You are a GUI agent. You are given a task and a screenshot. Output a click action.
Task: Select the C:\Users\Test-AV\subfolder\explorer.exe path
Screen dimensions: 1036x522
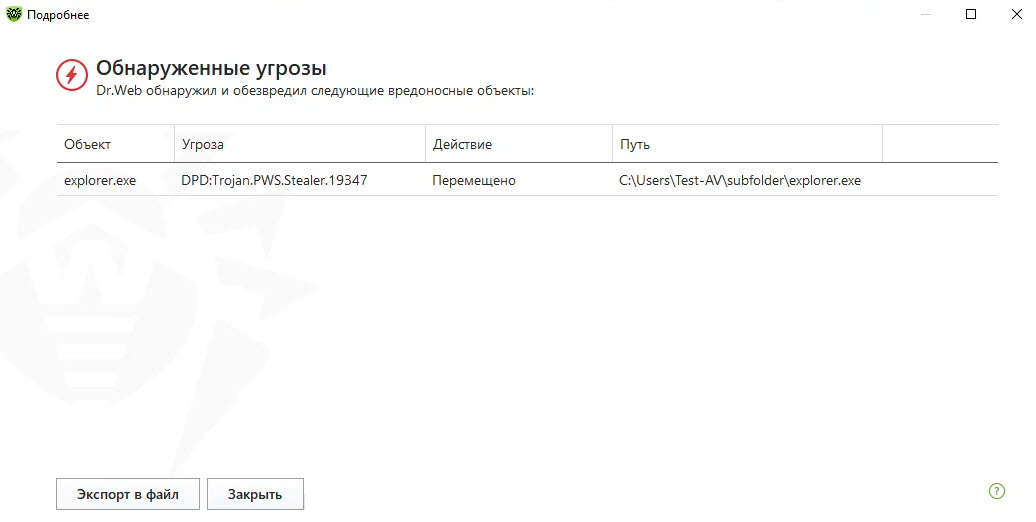coord(740,180)
